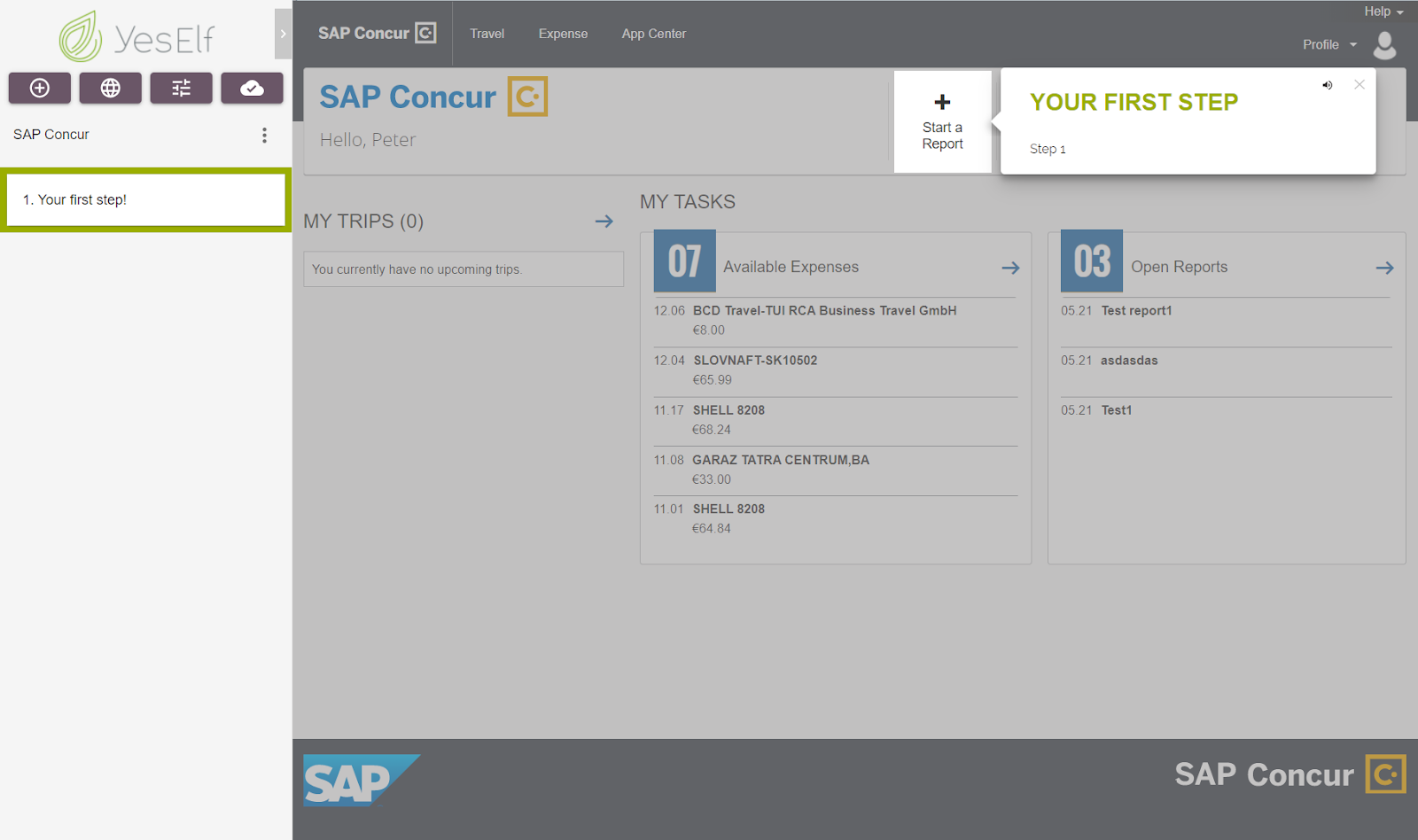
Task: Click the 'SAP Concur' label in YesElf panel
Action: [x=51, y=135]
